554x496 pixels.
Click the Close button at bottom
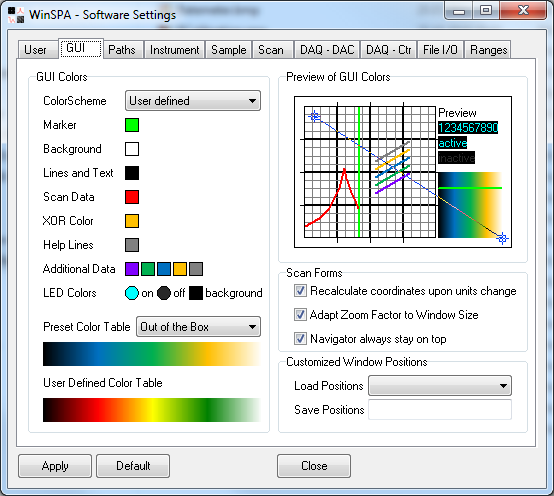[x=314, y=466]
